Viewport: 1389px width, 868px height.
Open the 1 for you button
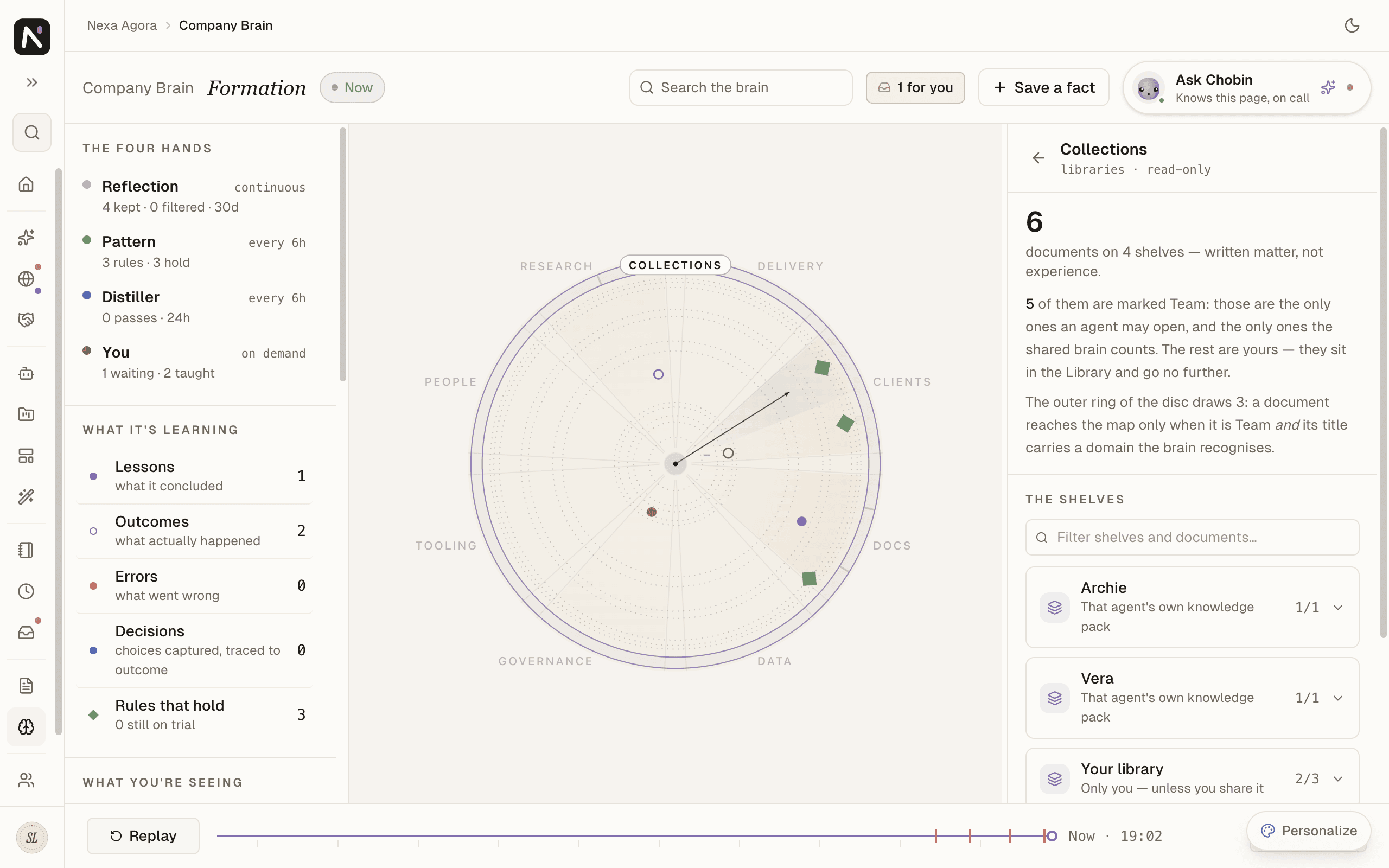(x=915, y=87)
